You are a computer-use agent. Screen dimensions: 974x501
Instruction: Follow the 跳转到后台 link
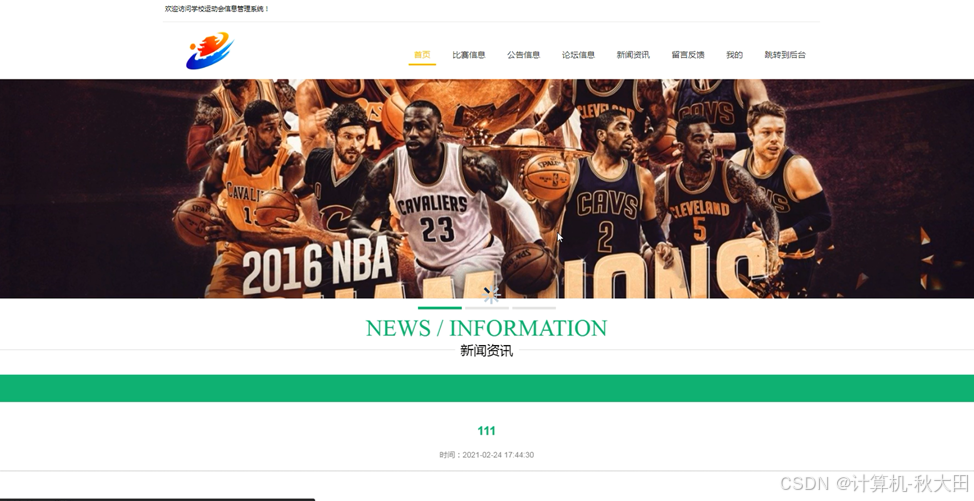pos(785,55)
